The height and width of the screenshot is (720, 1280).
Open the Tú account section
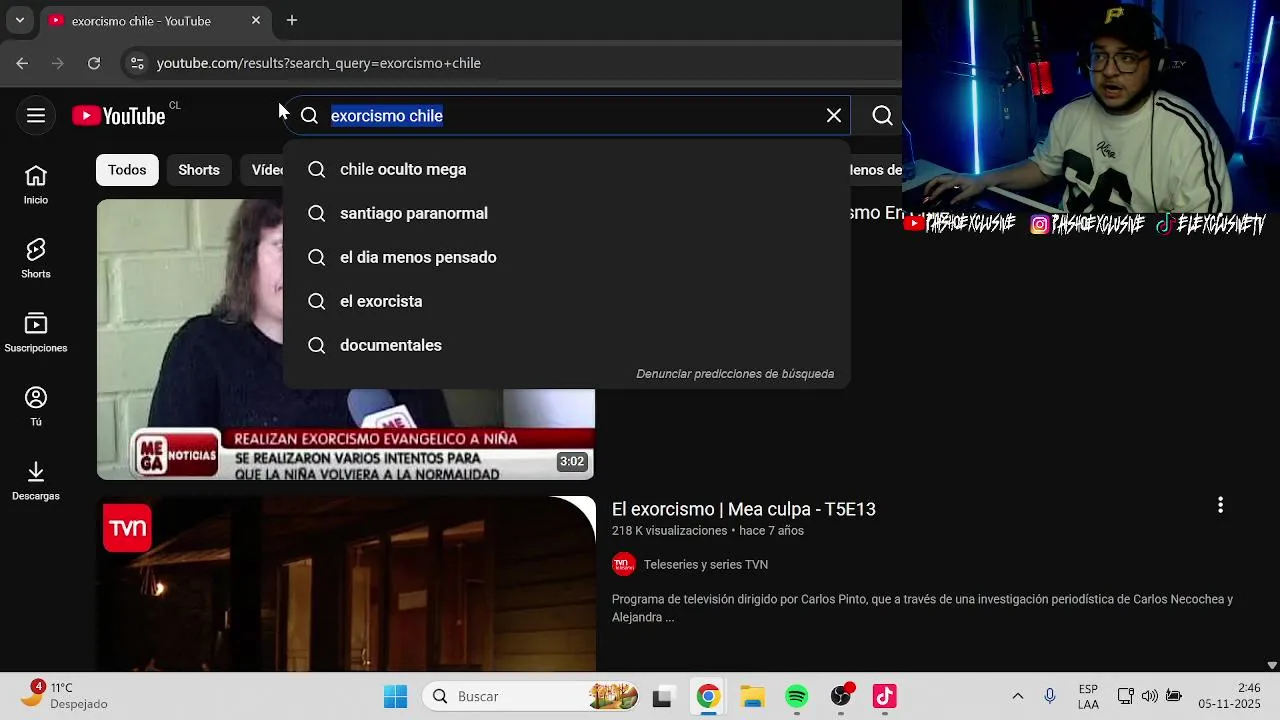[36, 407]
